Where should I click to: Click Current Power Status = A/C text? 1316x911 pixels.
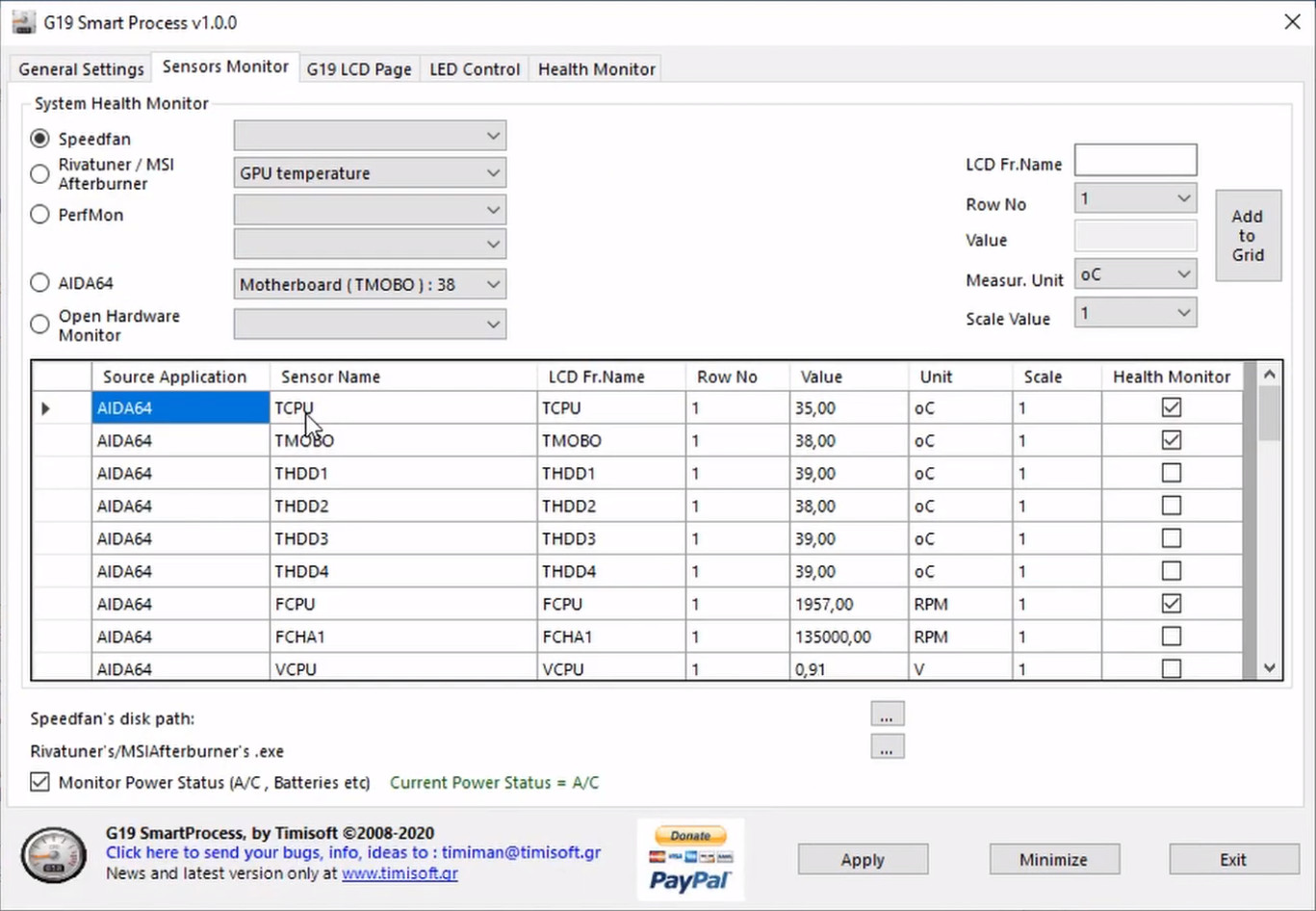494,783
